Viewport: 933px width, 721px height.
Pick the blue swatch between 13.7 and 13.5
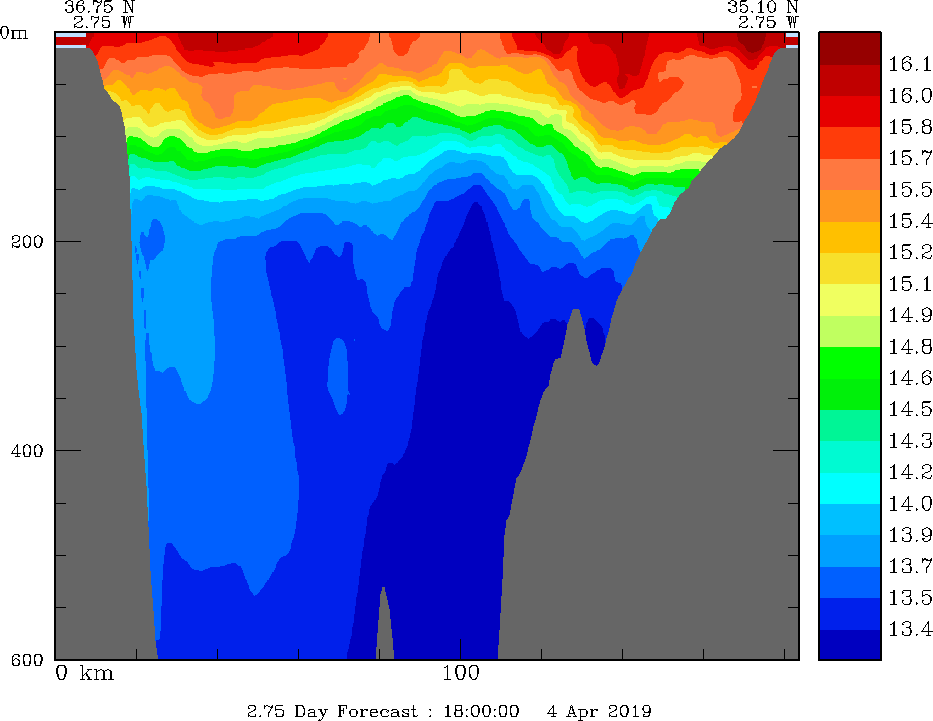tap(850, 582)
